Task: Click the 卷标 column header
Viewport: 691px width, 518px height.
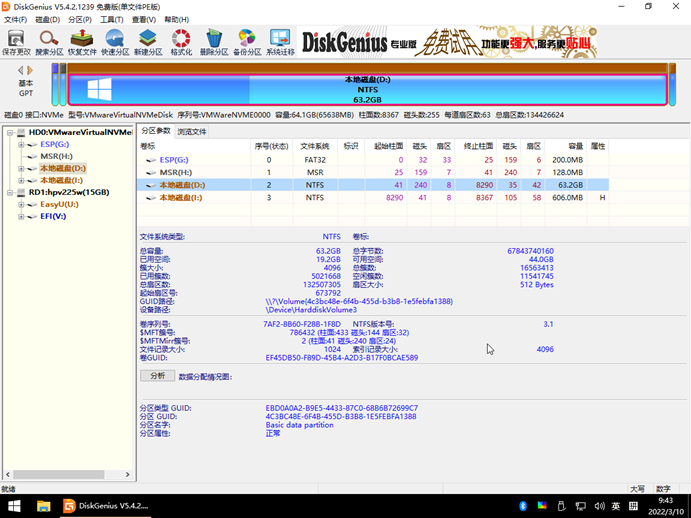Action: (194, 146)
